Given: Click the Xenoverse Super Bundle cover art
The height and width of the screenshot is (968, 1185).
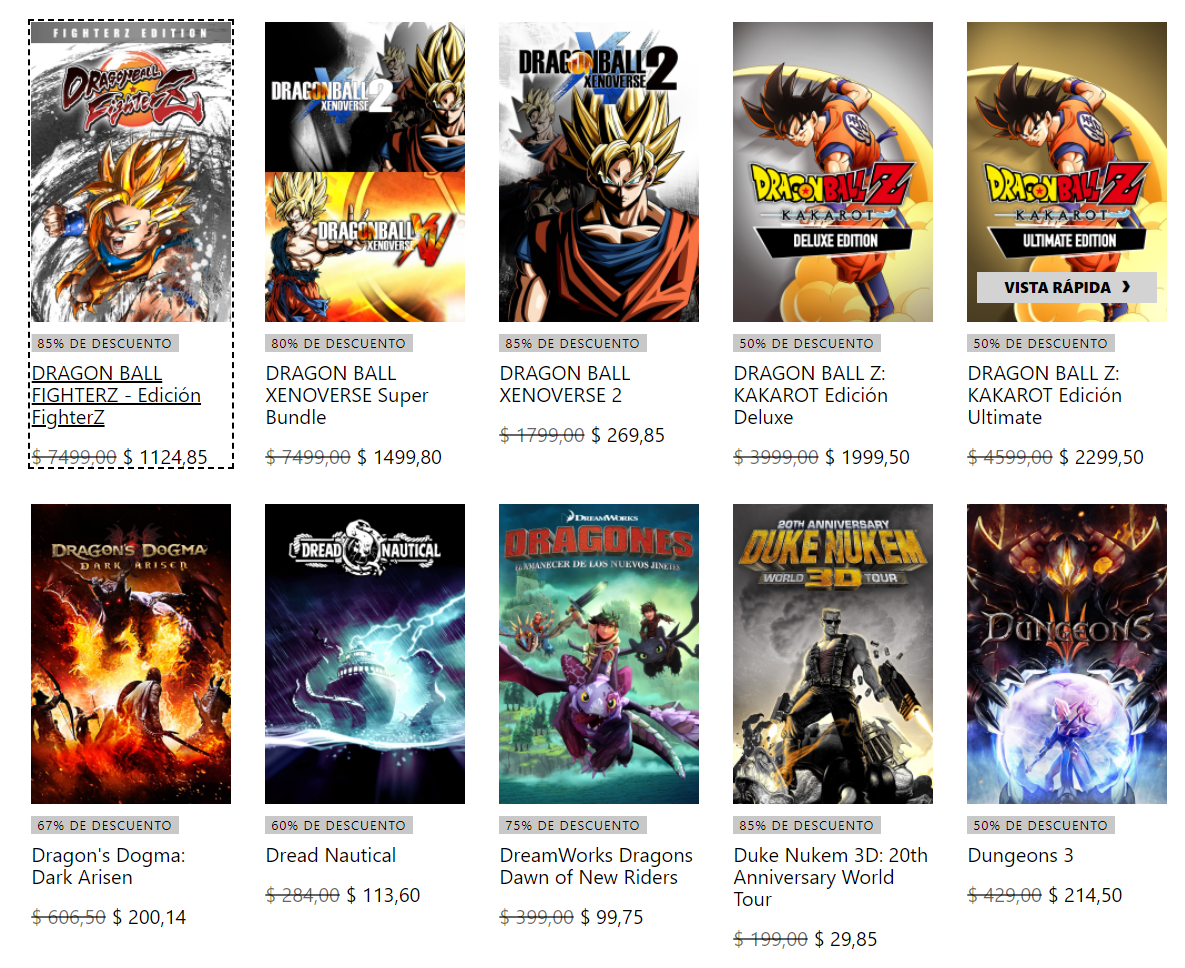Looking at the screenshot, I should [365, 172].
